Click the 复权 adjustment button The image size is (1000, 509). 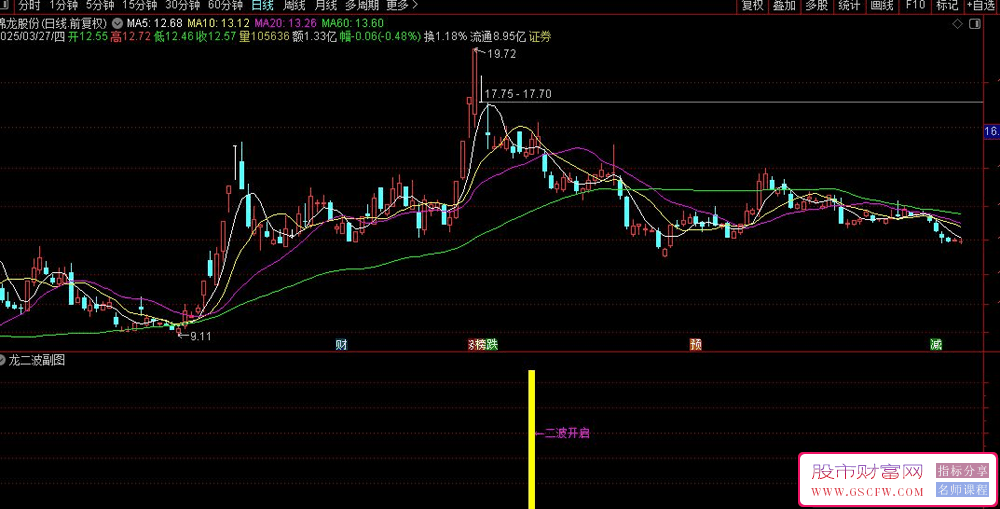(x=753, y=6)
